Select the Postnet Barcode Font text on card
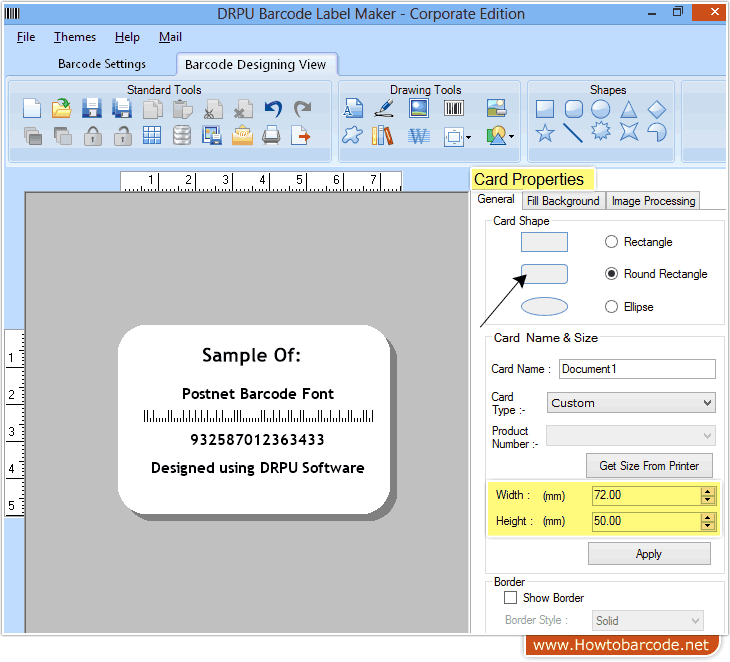The image size is (730, 662). coord(257,394)
